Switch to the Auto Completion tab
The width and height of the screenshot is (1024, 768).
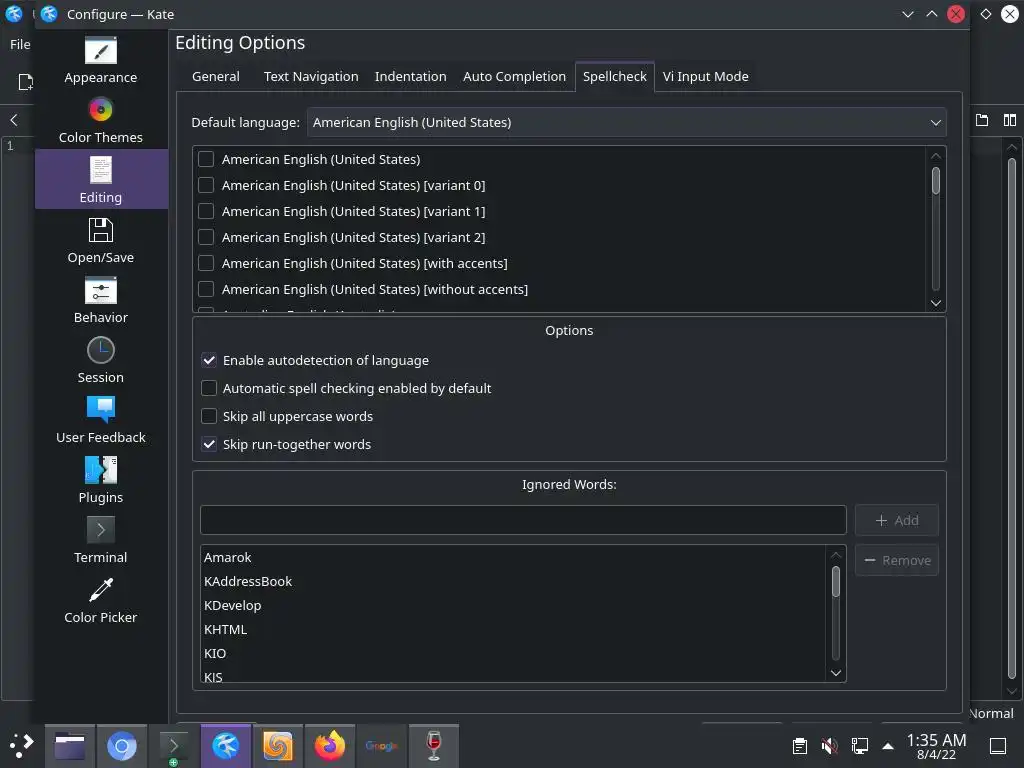click(515, 76)
